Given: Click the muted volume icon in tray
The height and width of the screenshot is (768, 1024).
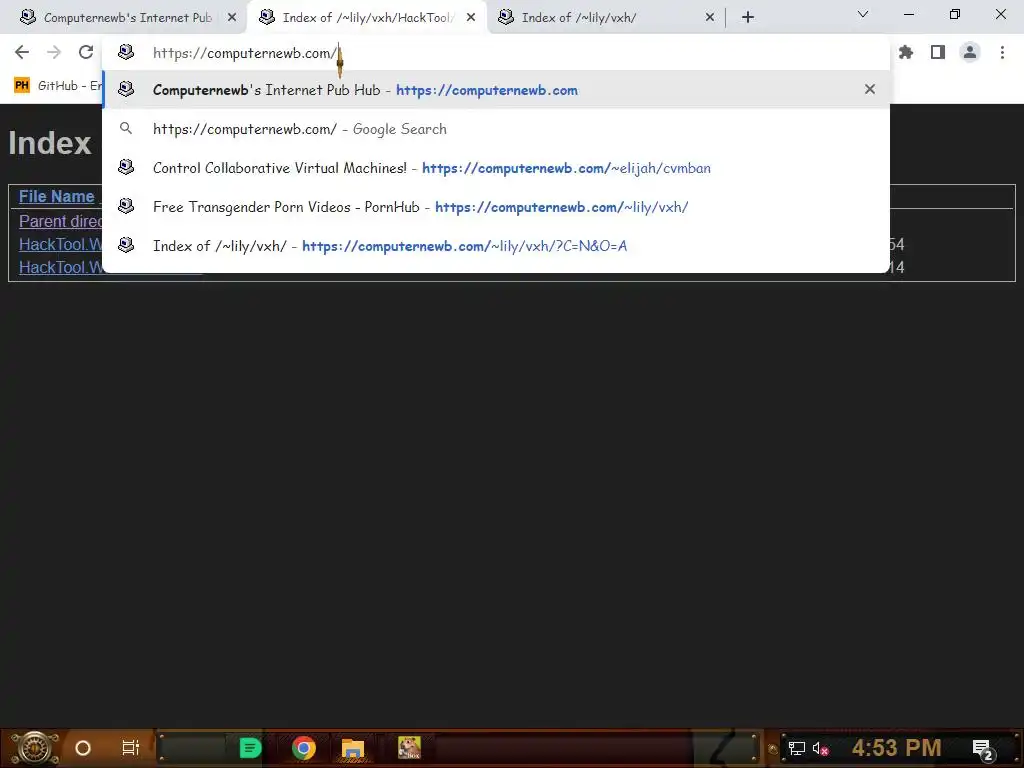Looking at the screenshot, I should 820,748.
